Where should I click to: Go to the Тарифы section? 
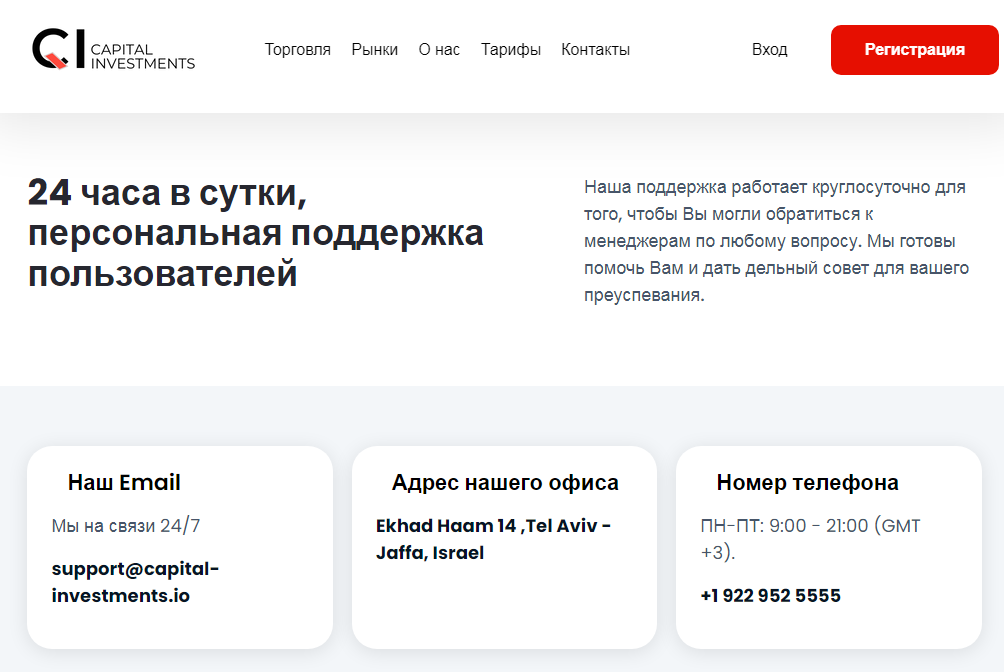(x=511, y=49)
